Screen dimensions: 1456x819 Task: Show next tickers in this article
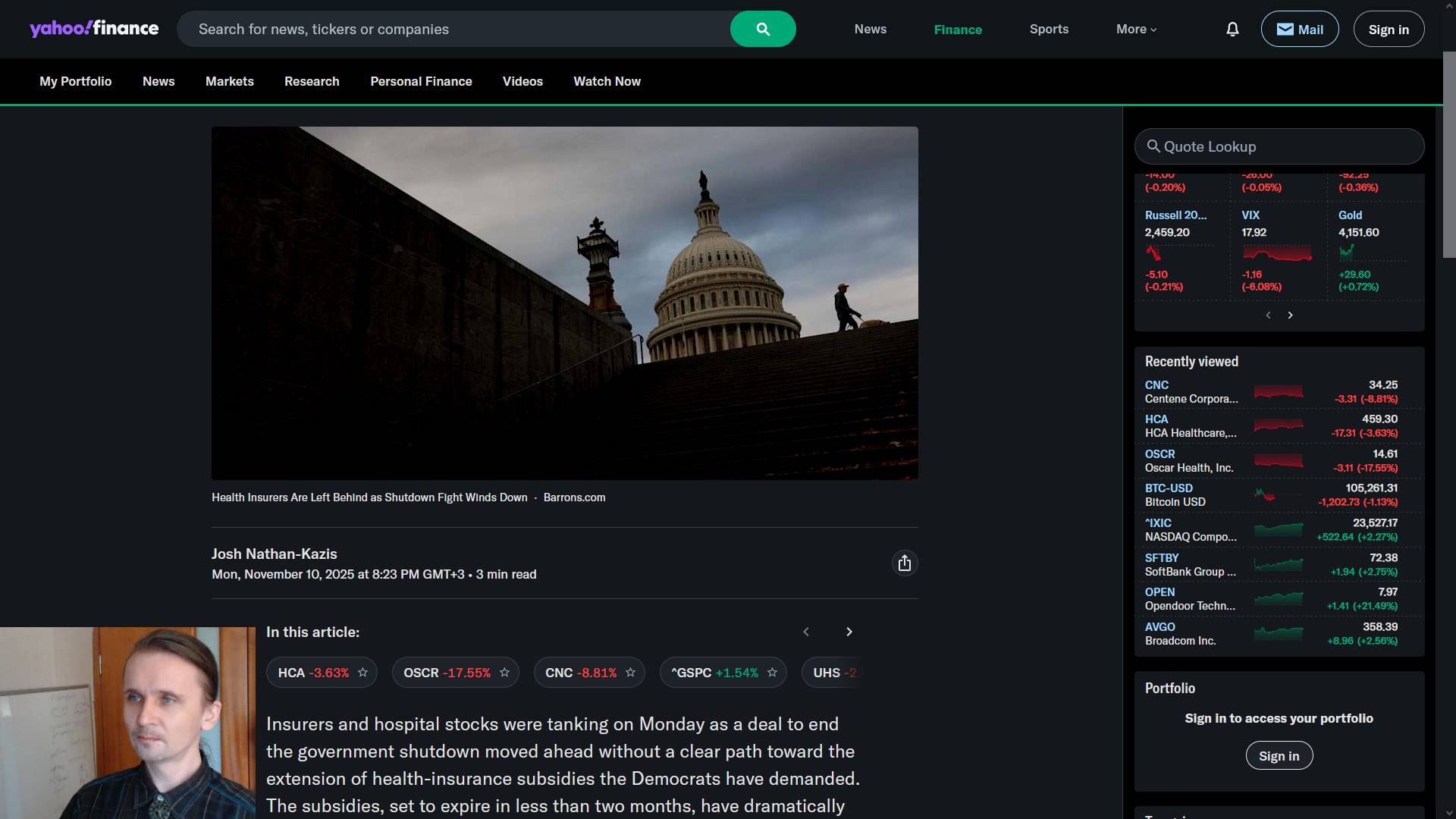pos(849,632)
